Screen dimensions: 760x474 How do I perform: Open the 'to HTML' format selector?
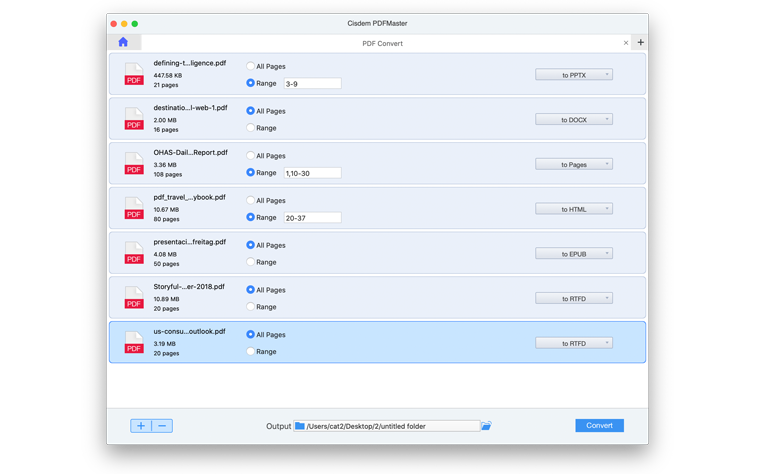coord(574,209)
